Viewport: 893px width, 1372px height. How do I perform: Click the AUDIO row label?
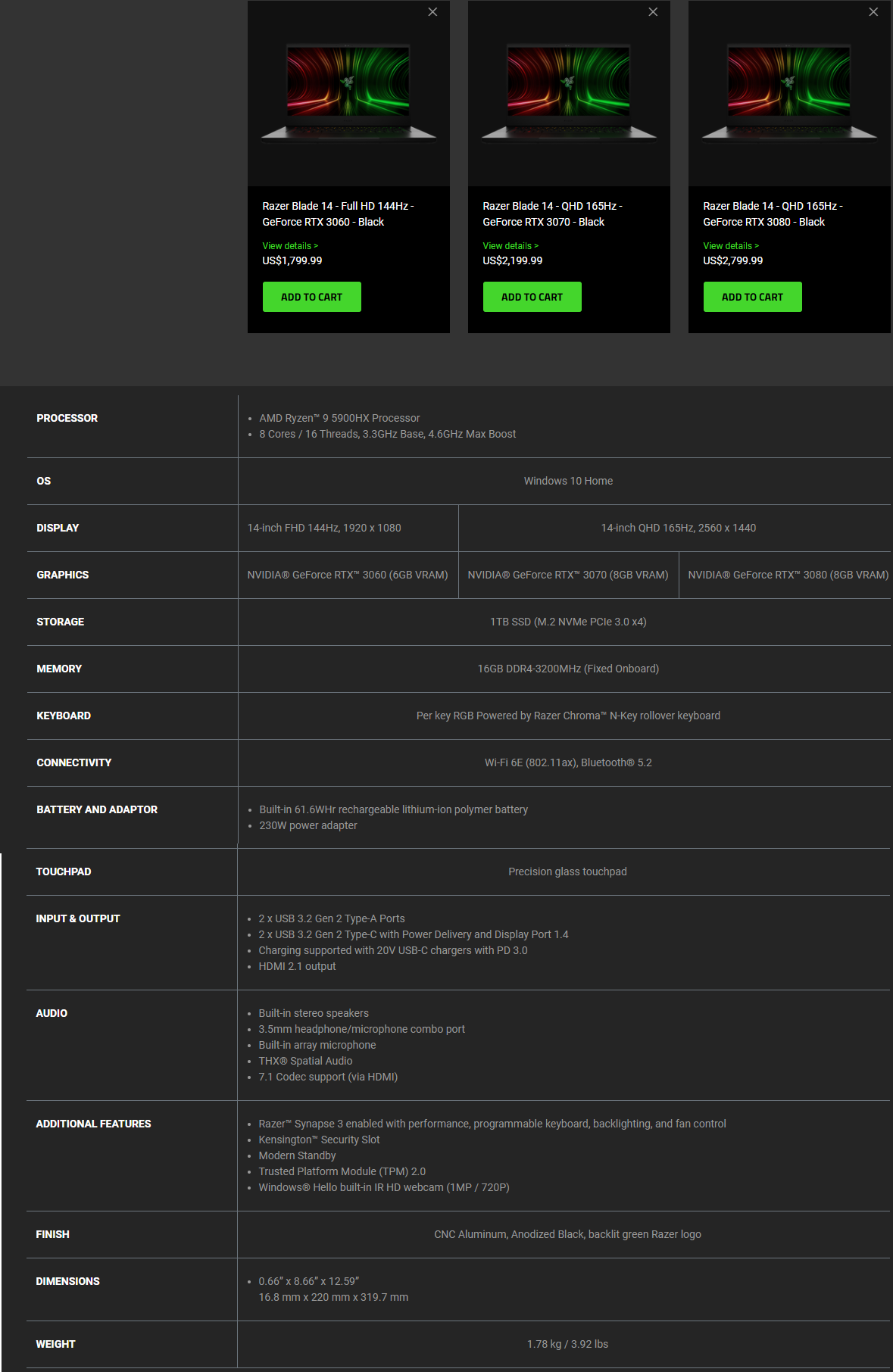[52, 1013]
